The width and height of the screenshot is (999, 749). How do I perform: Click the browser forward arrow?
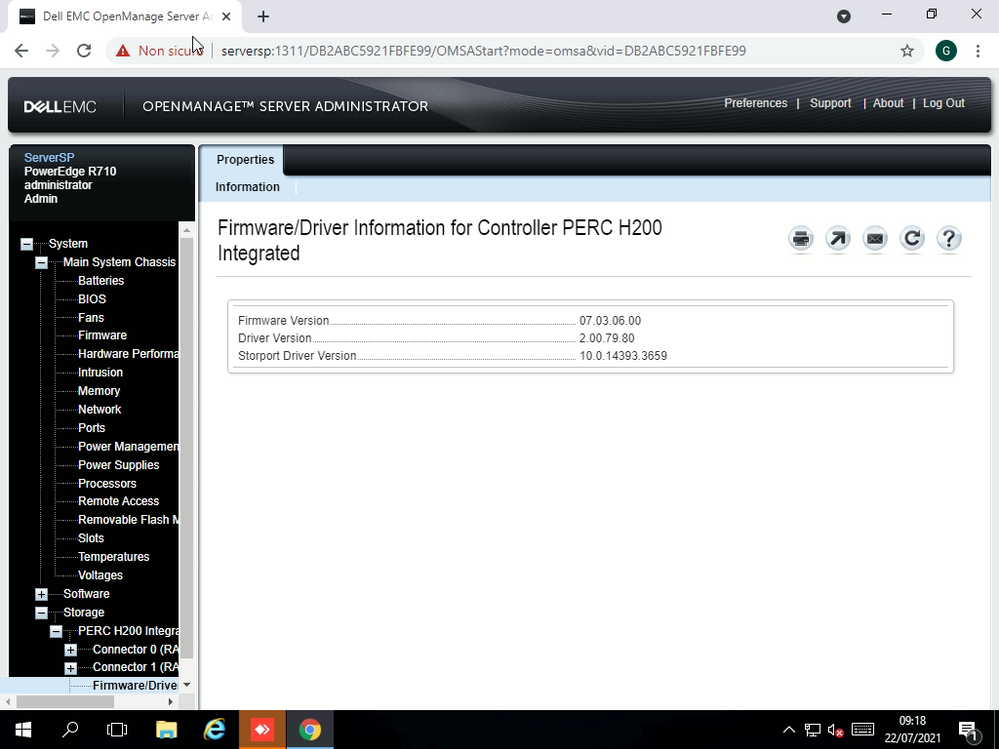(52, 51)
